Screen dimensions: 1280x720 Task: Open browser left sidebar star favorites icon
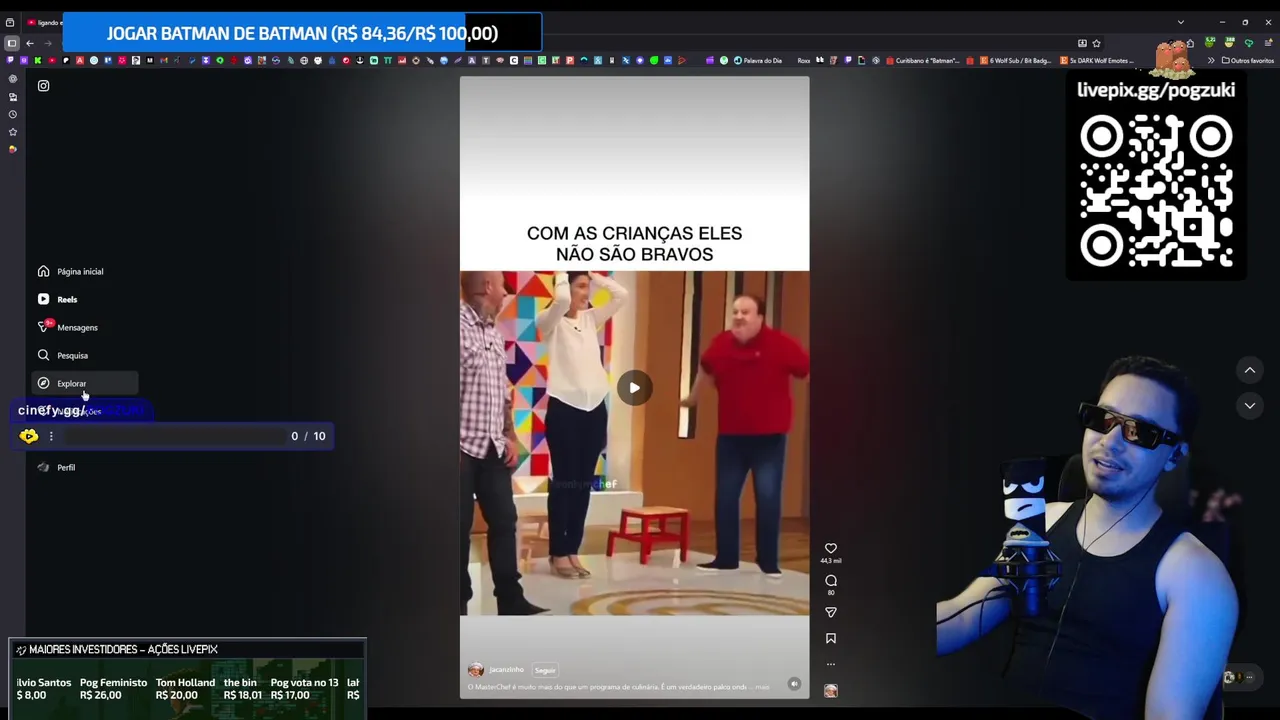click(12, 132)
